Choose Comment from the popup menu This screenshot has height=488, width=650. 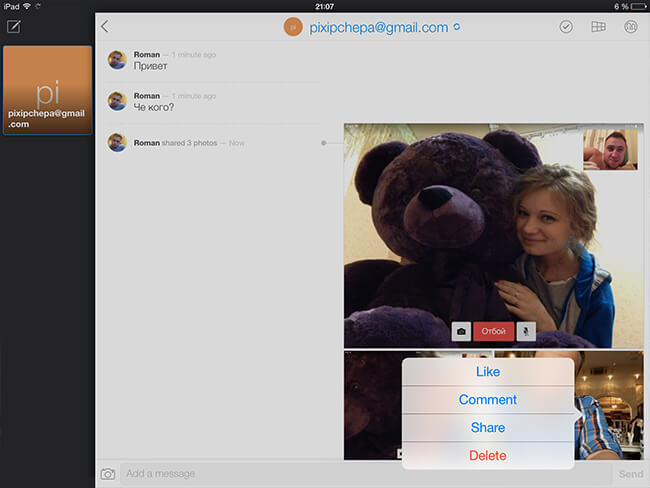coord(488,400)
